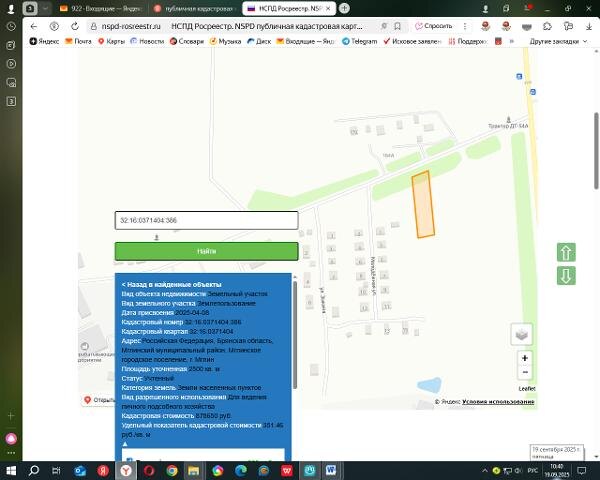This screenshot has width=600, height=480.
Task: Click the cadastral number search field
Action: click(x=206, y=220)
